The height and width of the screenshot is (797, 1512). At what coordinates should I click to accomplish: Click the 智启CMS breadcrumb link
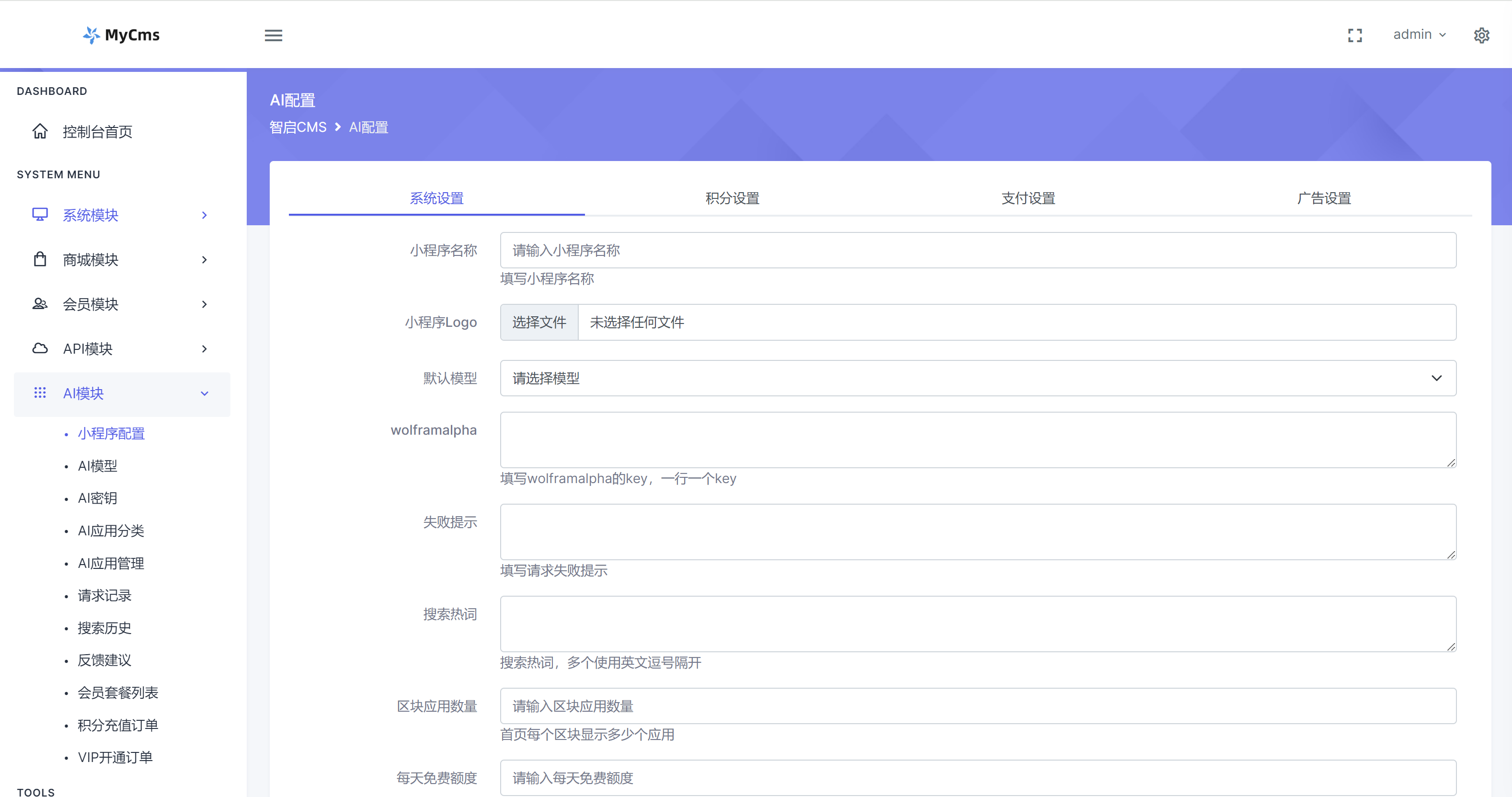click(298, 127)
